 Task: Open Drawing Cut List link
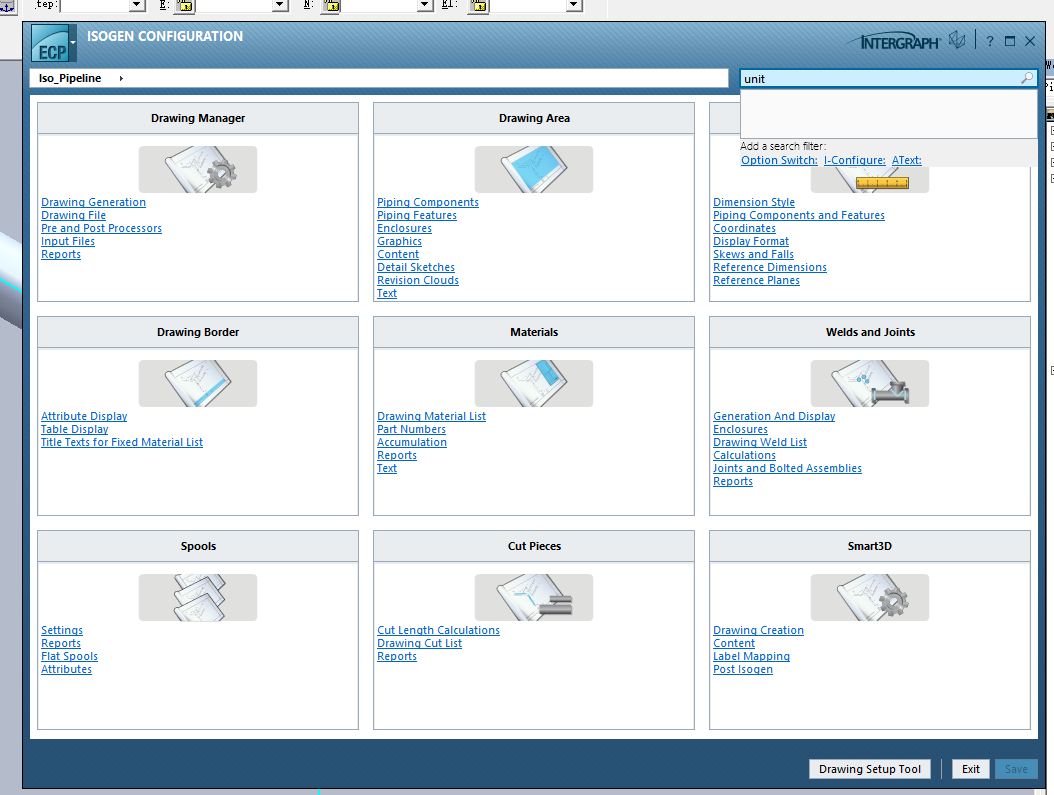(419, 643)
